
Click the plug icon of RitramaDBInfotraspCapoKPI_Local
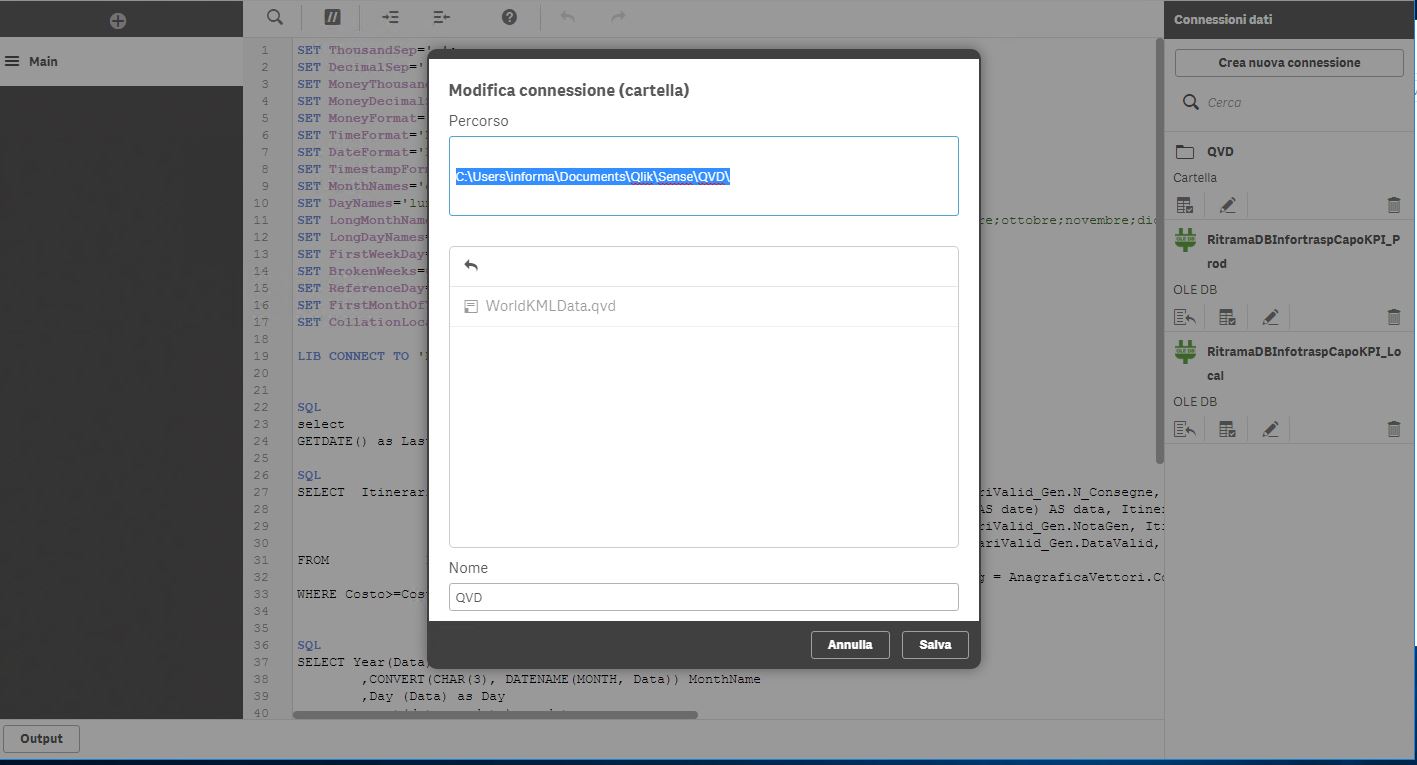pyautogui.click(x=1185, y=353)
